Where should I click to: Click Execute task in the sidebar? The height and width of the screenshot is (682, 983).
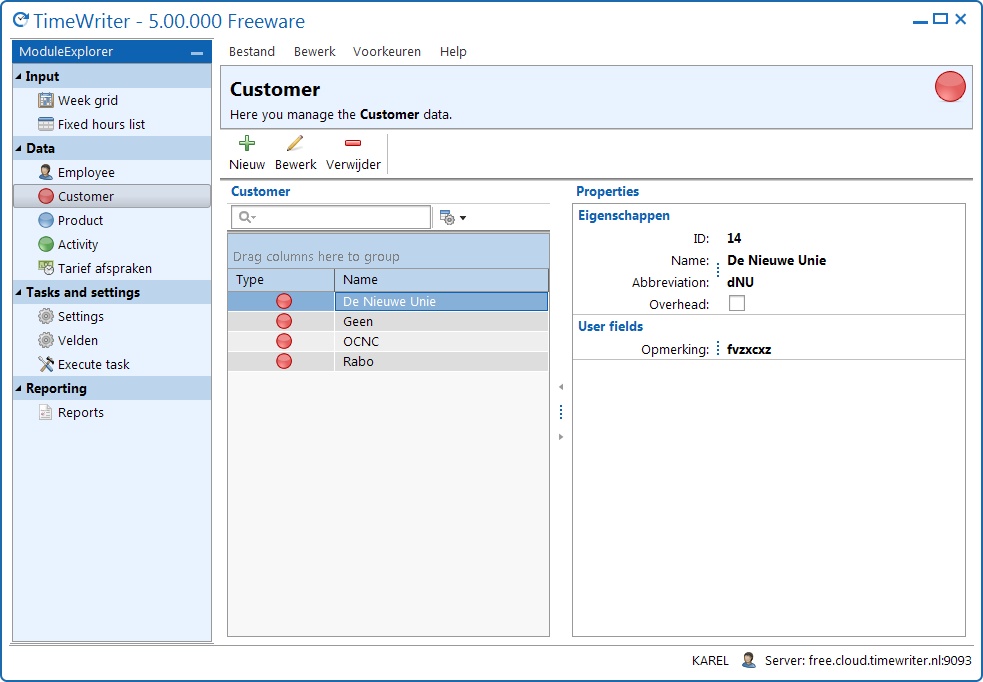point(93,364)
